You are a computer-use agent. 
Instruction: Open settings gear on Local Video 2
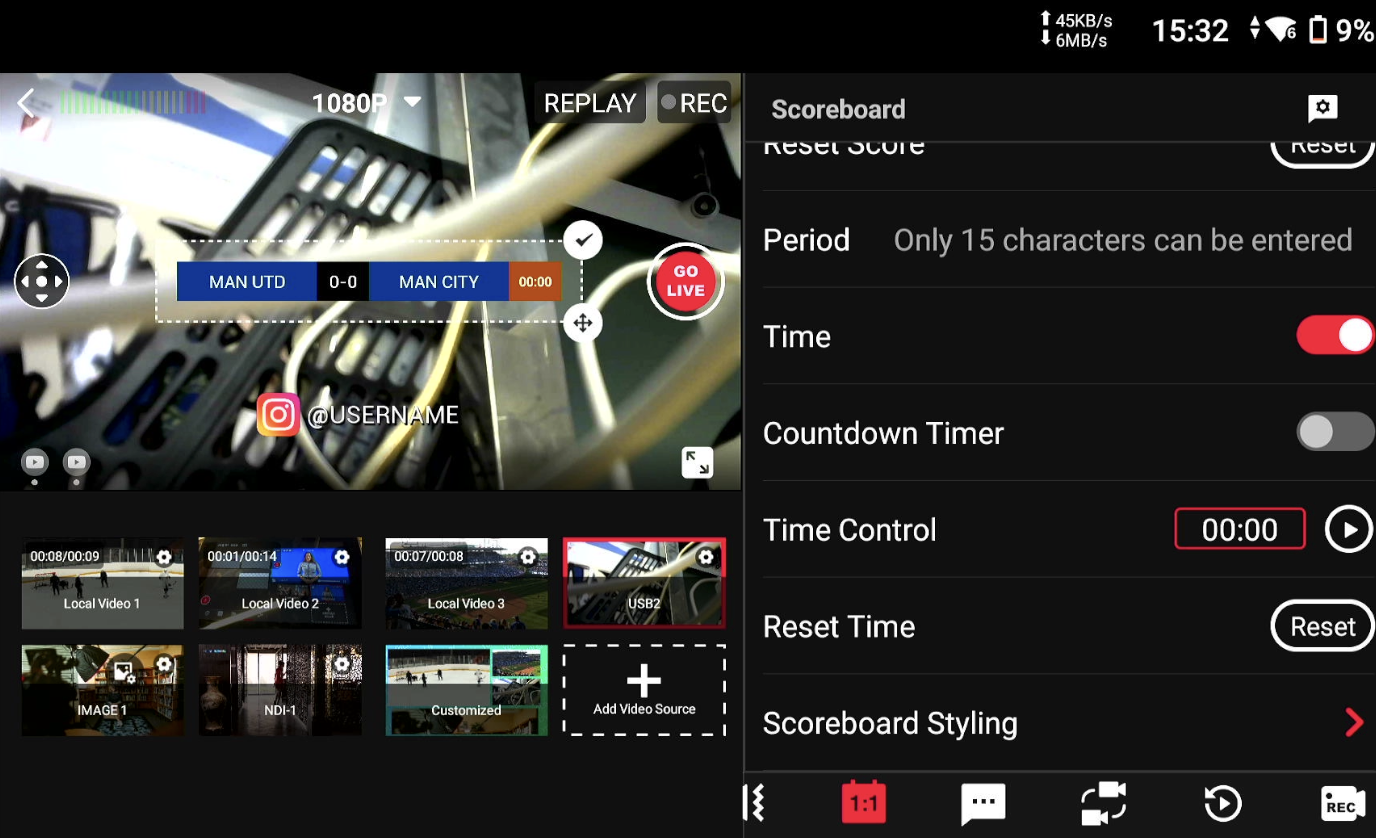[342, 557]
